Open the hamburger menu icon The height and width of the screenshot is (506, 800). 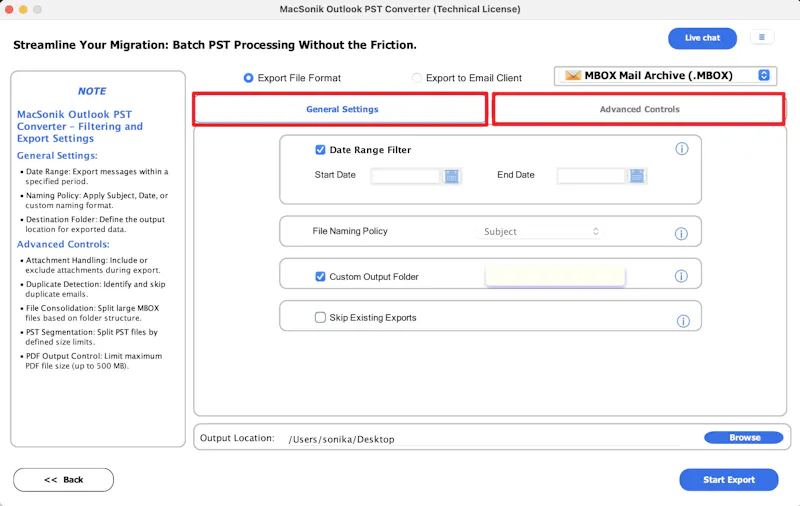[x=762, y=37]
